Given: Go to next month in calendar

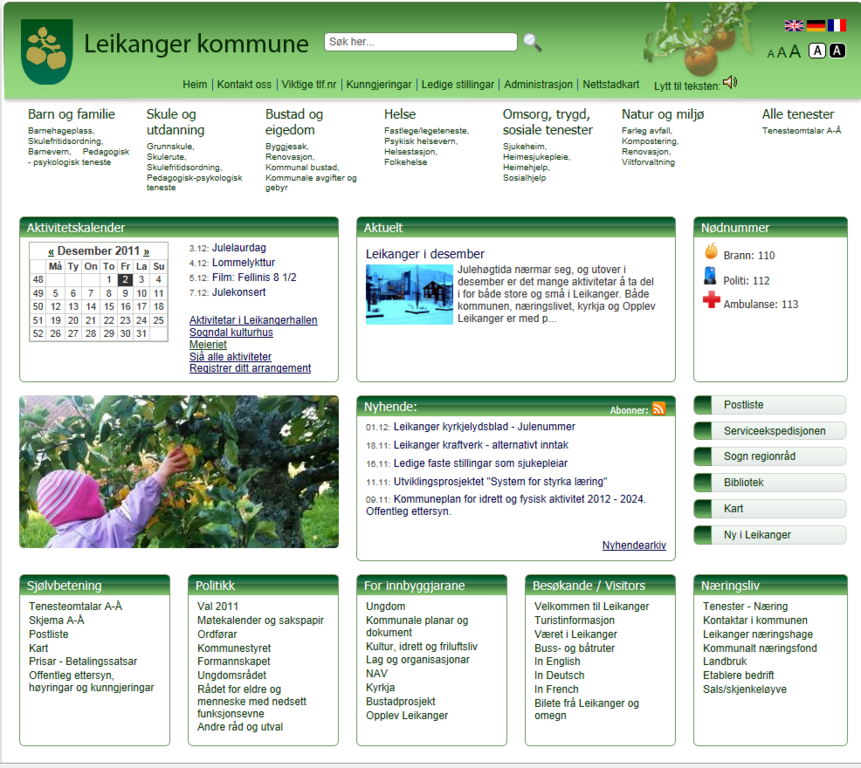Looking at the screenshot, I should [x=146, y=251].
